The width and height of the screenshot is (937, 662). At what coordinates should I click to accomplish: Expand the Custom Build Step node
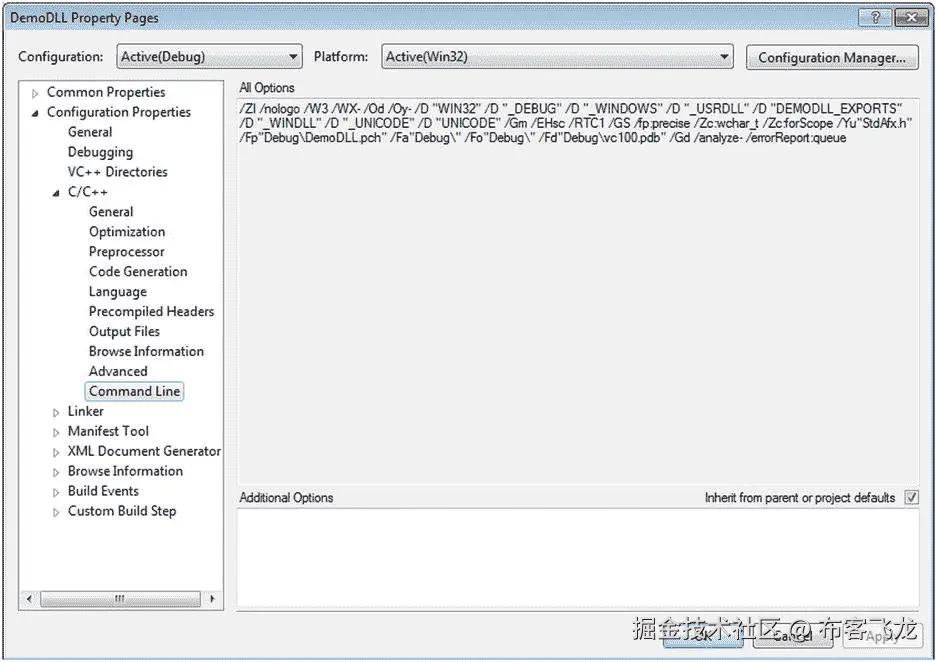56,511
